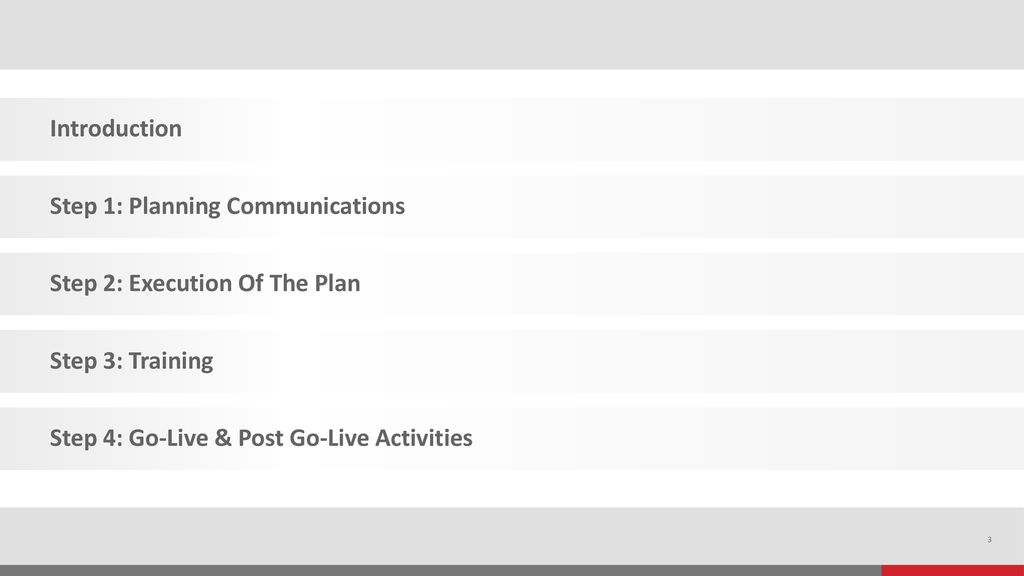Select the 'Step 2:' label
This screenshot has height=576, width=1024.
86,283
